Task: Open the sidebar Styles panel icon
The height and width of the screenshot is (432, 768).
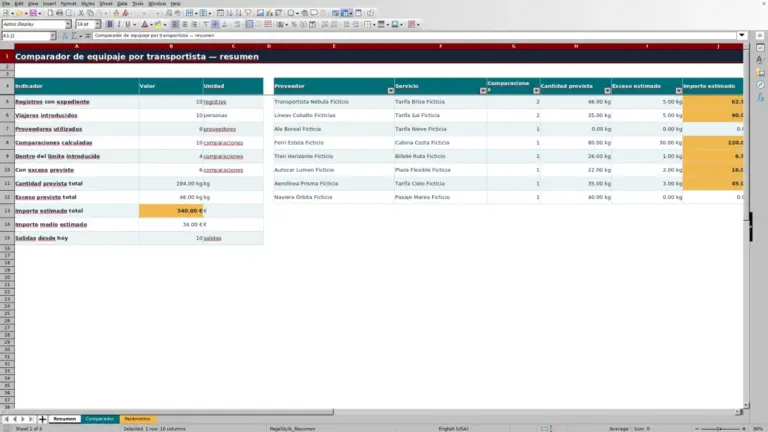Action: (x=760, y=60)
